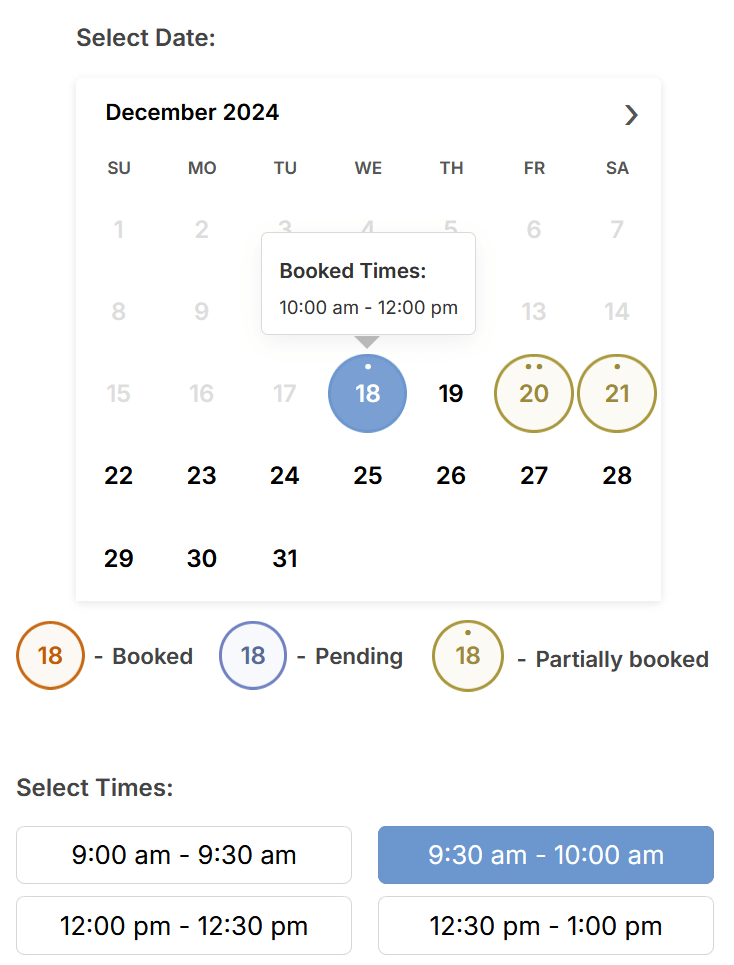This screenshot has width=734, height=965.
Task: Pick December 22 on the calendar
Action: point(118,476)
